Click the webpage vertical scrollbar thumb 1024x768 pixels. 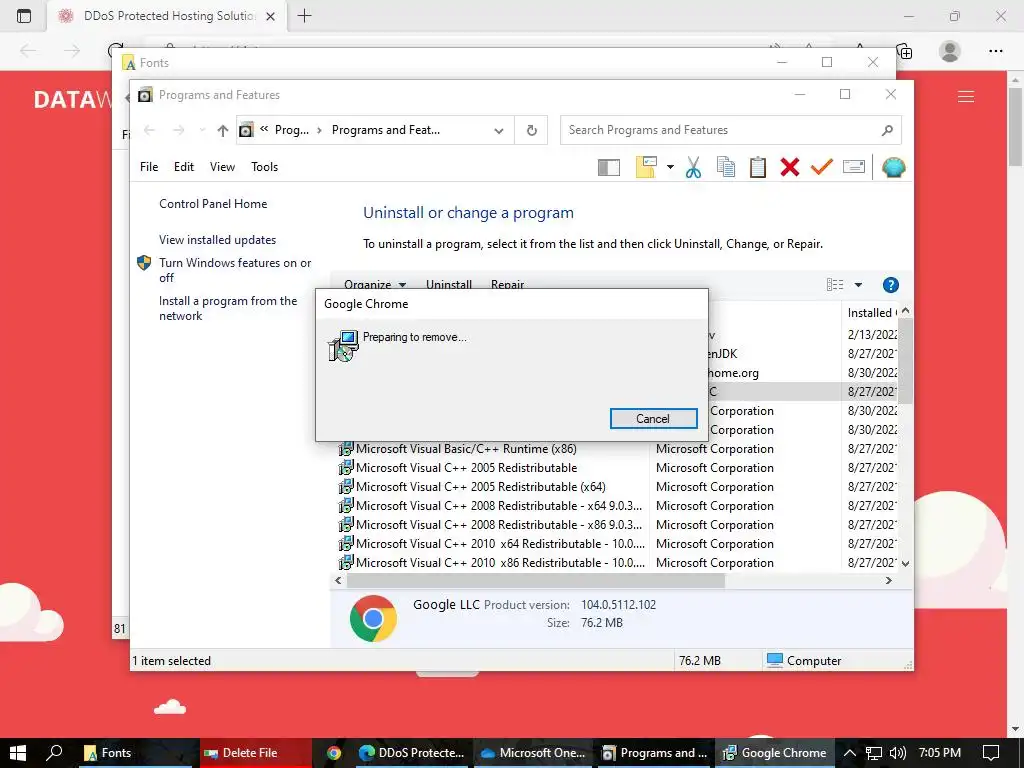coord(1015,126)
